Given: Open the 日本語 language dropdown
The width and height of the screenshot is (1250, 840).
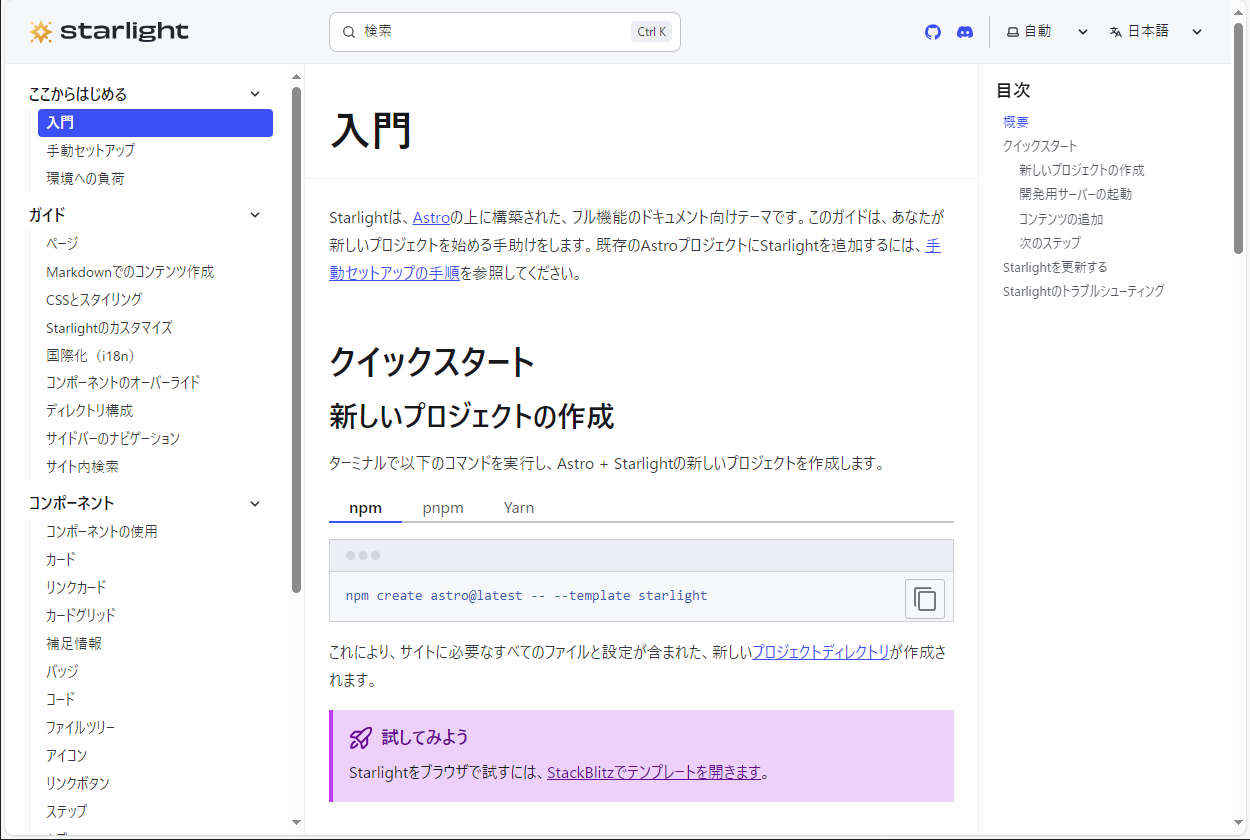Looking at the screenshot, I should 1156,32.
